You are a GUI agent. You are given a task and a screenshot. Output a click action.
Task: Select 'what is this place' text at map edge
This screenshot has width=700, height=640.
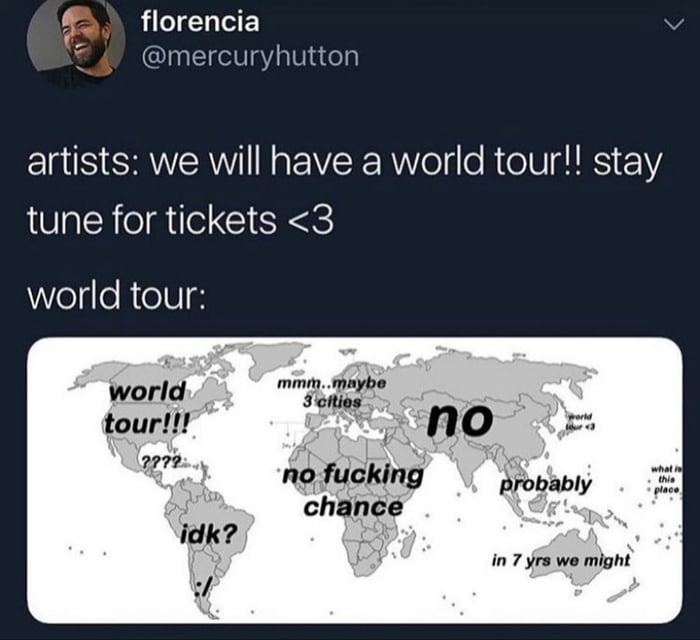pos(665,480)
